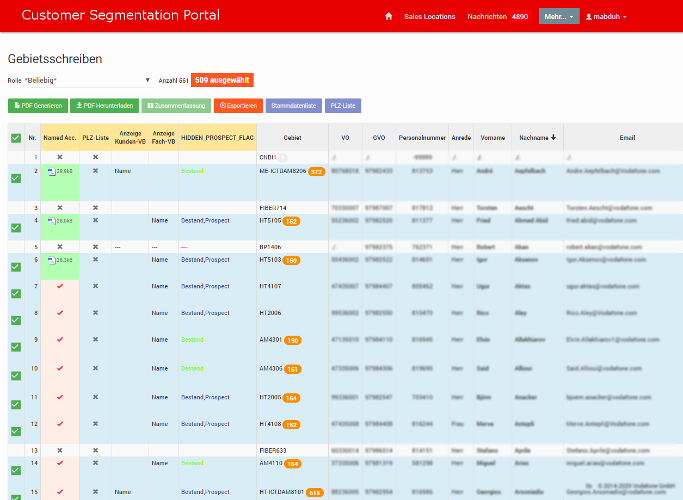Click the red checkmark in row 7 Named Acc.

click(x=60, y=286)
